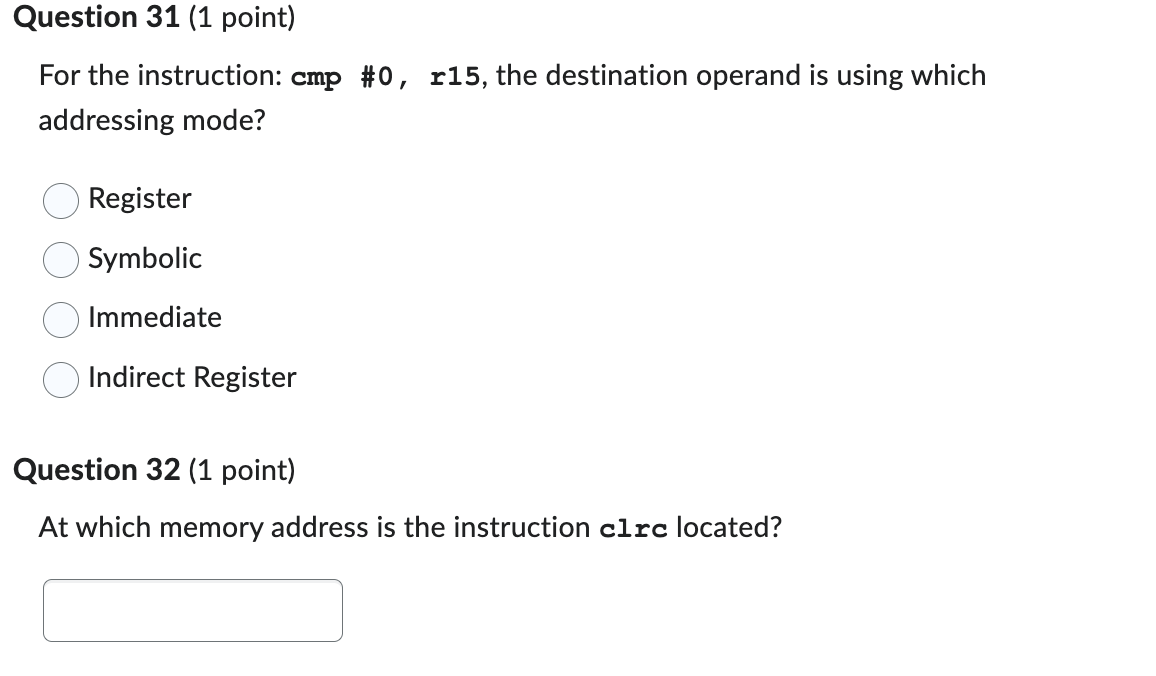
Task: Click the answer input field for Question 32
Action: 192,609
